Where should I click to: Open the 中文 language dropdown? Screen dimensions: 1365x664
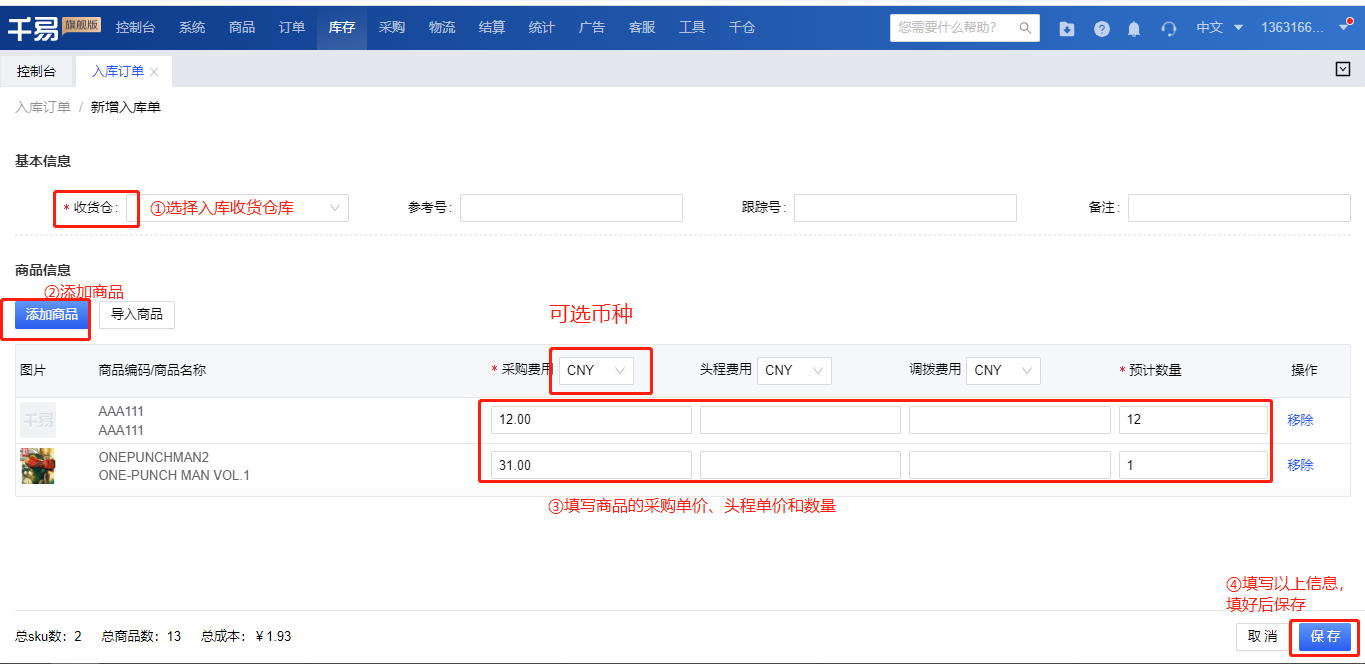[x=1220, y=28]
